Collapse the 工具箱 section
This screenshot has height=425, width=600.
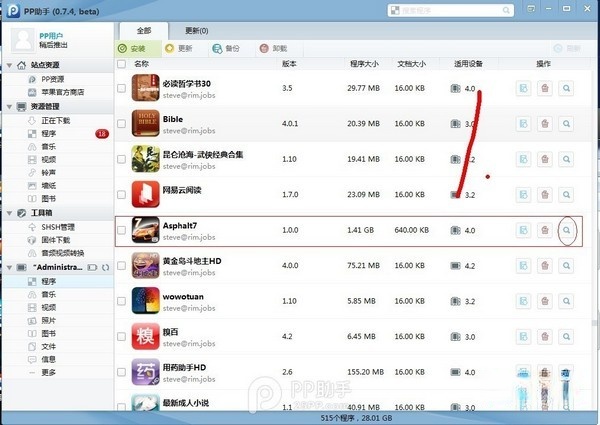(x=9, y=213)
